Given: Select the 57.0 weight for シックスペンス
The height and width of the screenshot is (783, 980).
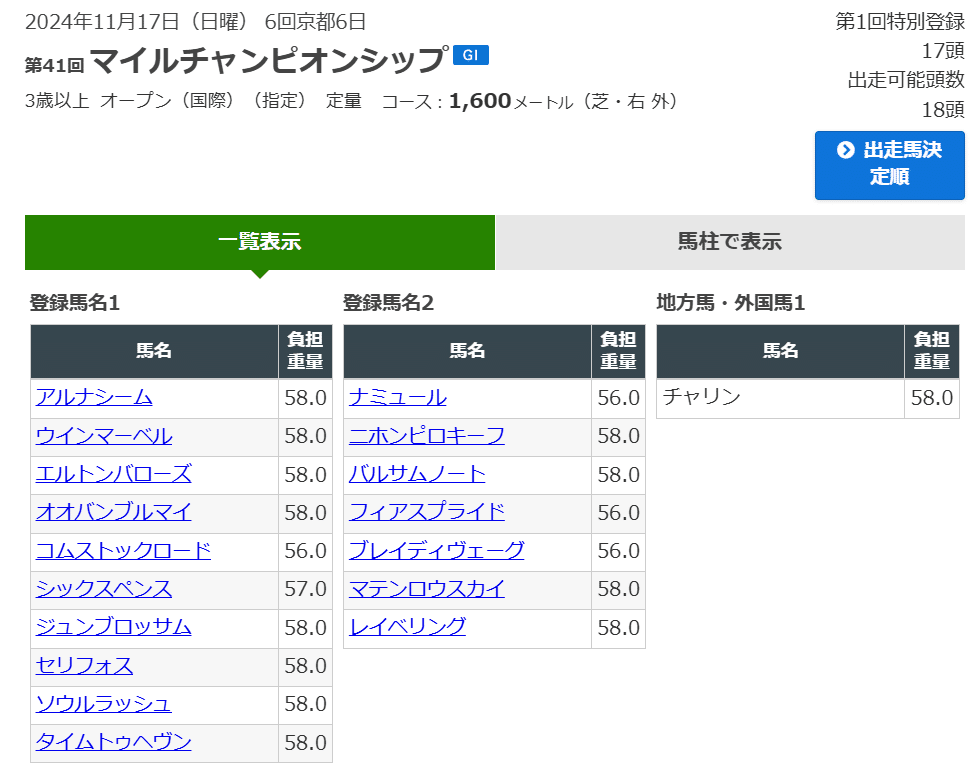Looking at the screenshot, I should pos(305,589).
